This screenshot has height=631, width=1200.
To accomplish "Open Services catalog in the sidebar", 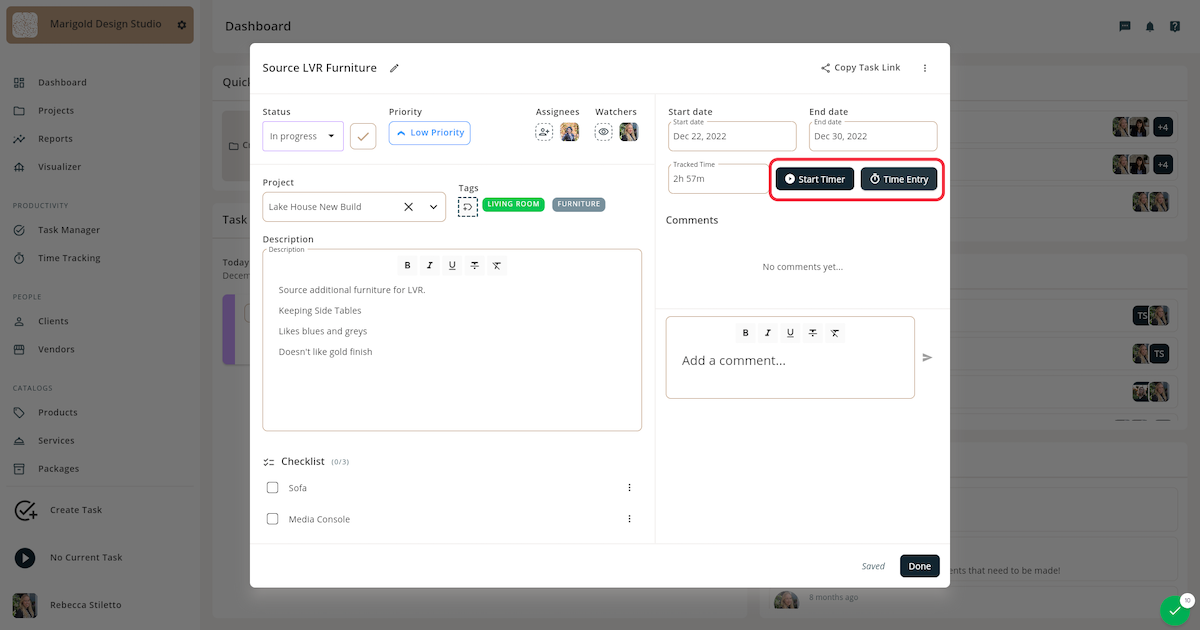I will [x=56, y=441].
